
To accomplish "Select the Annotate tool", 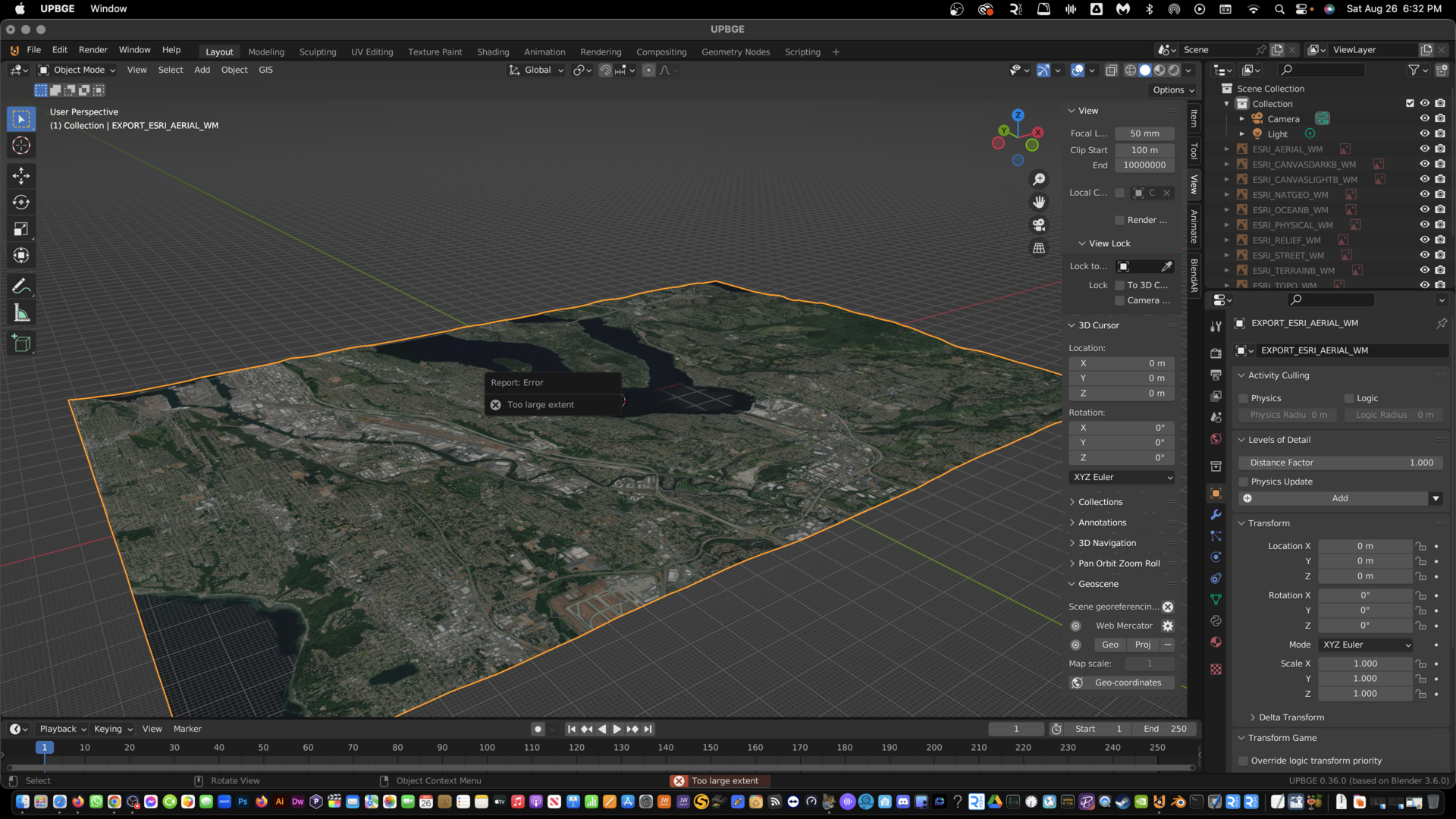I will (21, 286).
